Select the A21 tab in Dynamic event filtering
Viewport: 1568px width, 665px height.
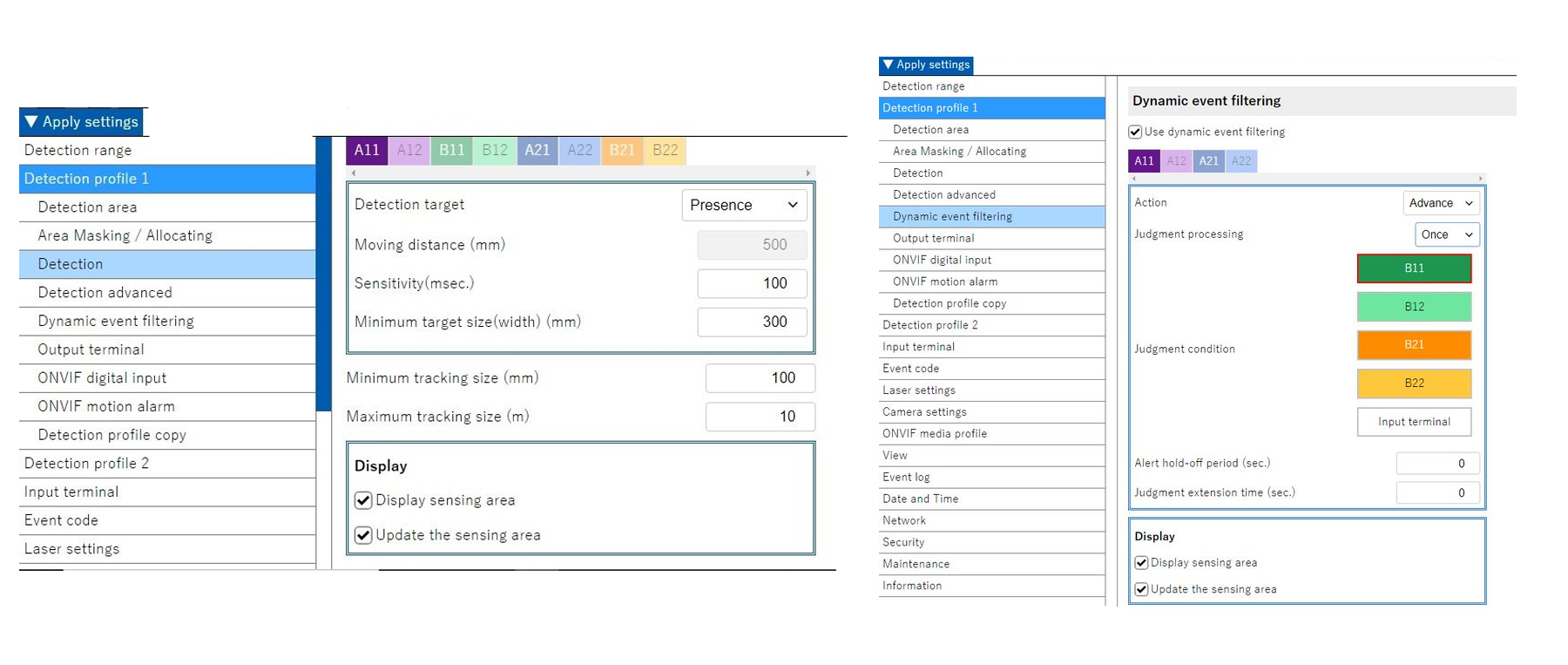1208,161
